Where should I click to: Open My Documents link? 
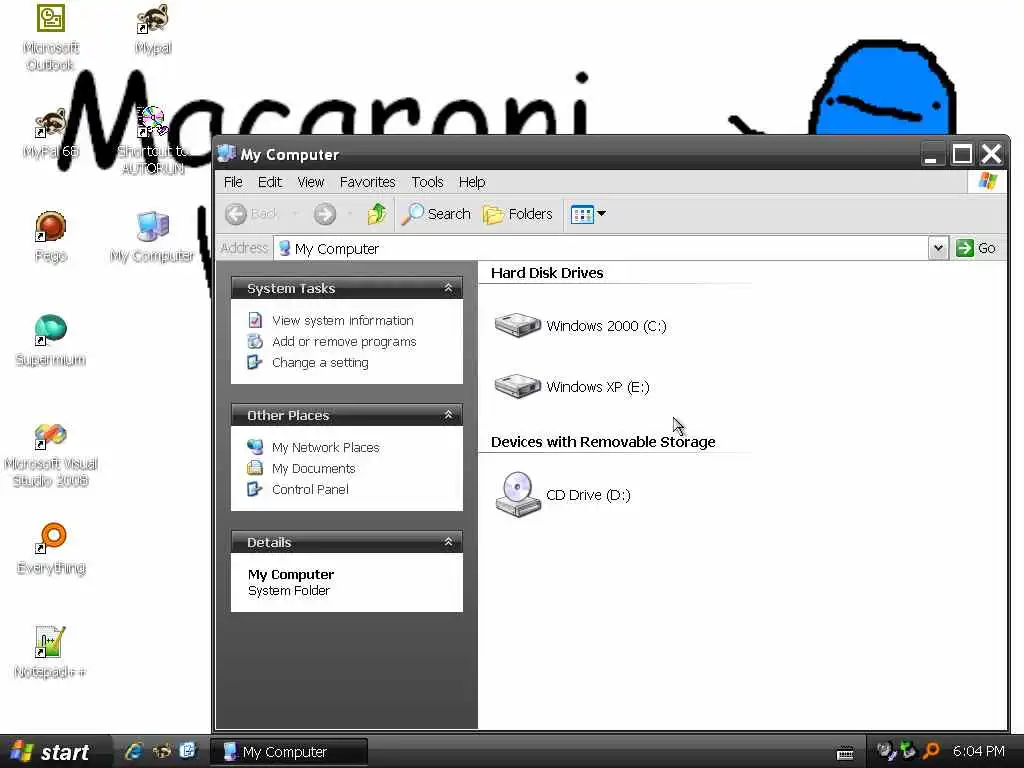coord(313,468)
